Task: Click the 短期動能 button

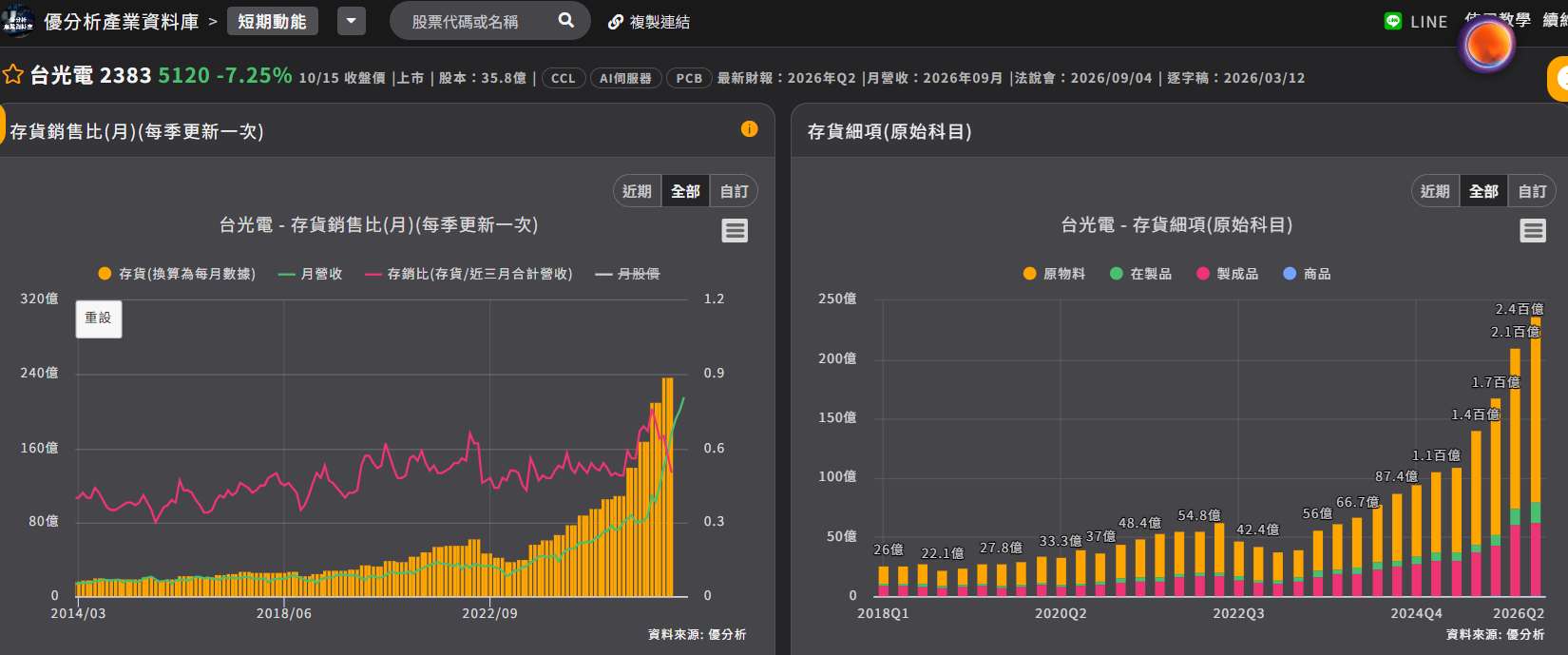Action: 273,21
